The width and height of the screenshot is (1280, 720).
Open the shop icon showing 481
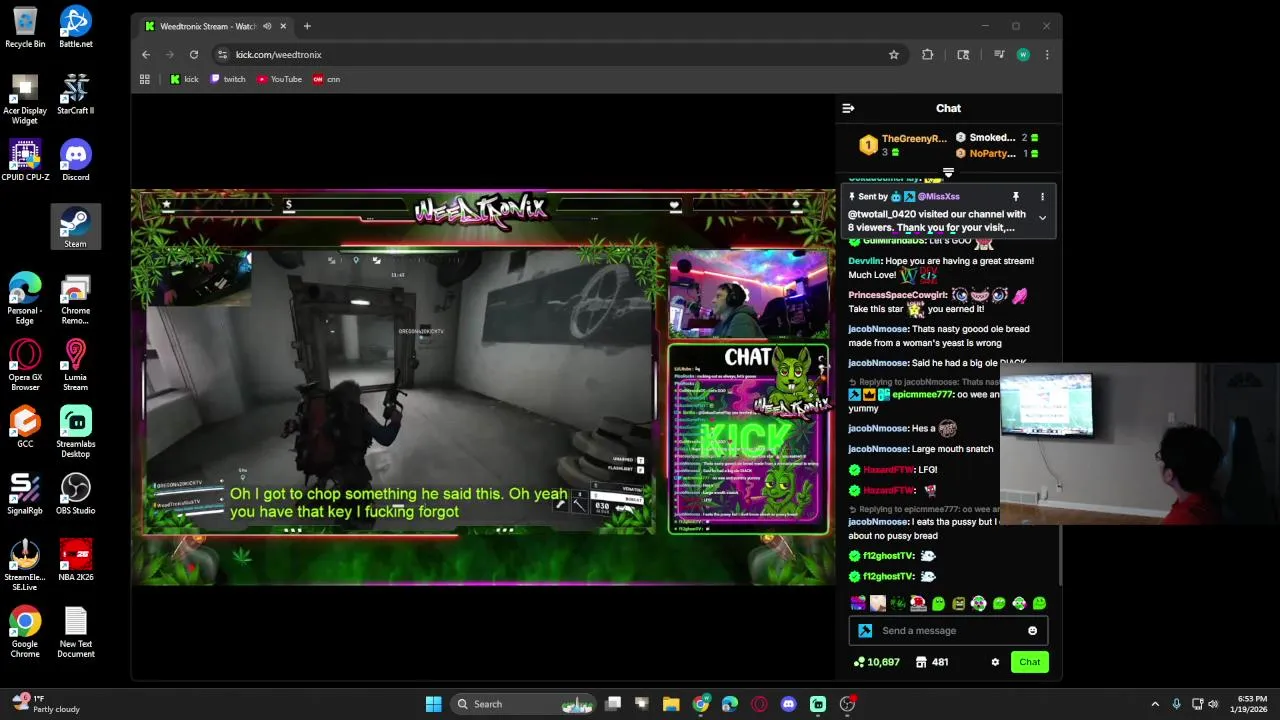pos(932,662)
